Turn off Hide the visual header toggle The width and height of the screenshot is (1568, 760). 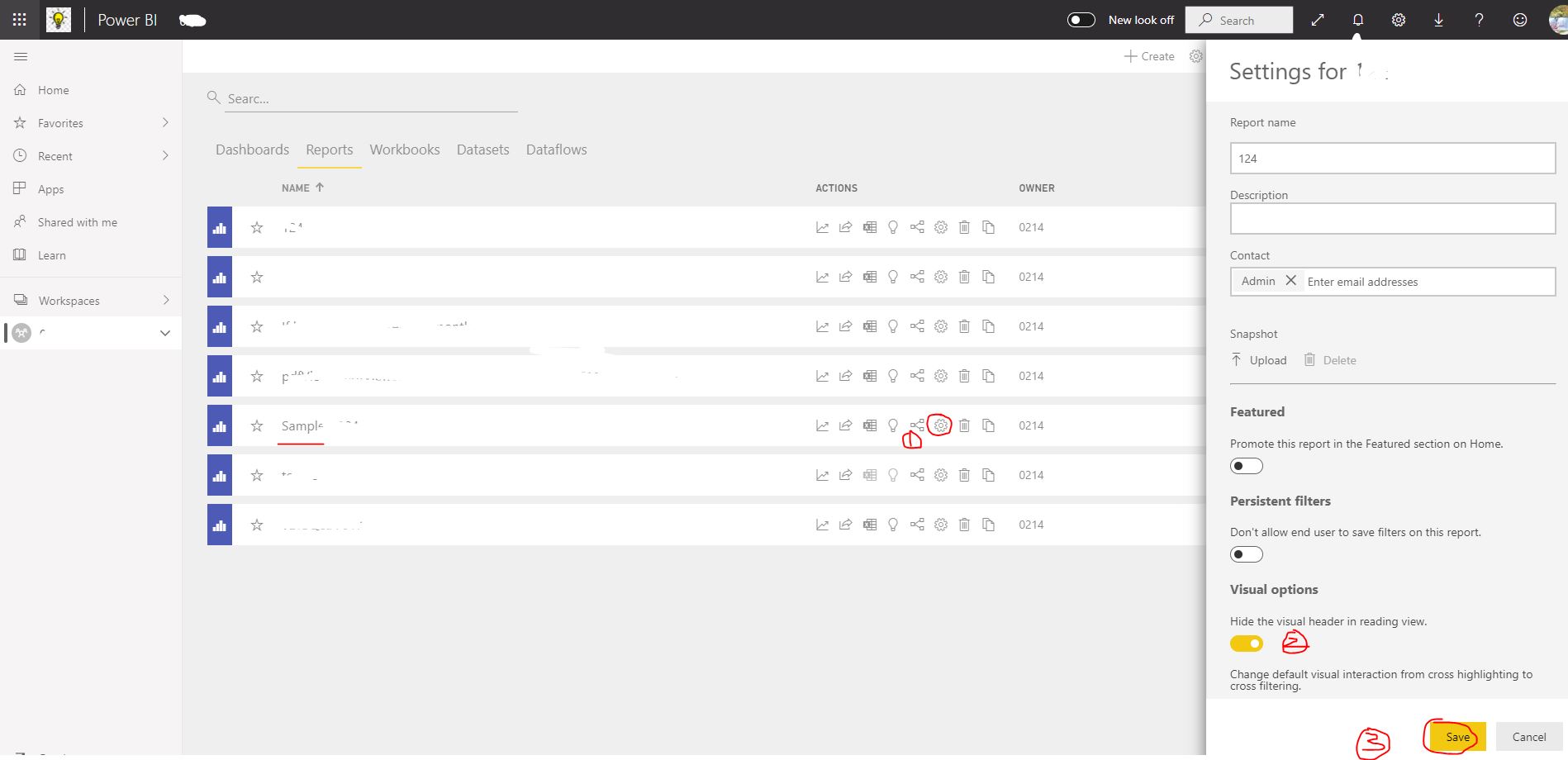(1247, 644)
